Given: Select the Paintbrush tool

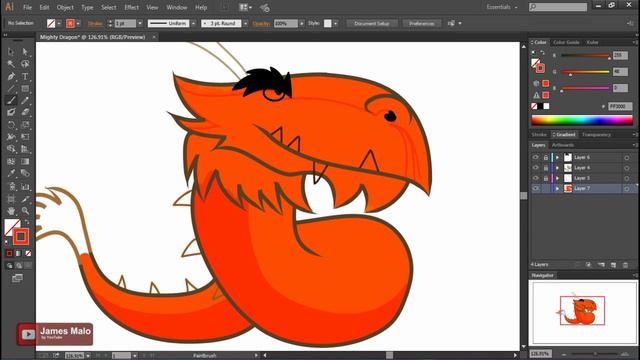Looking at the screenshot, I should point(11,100).
